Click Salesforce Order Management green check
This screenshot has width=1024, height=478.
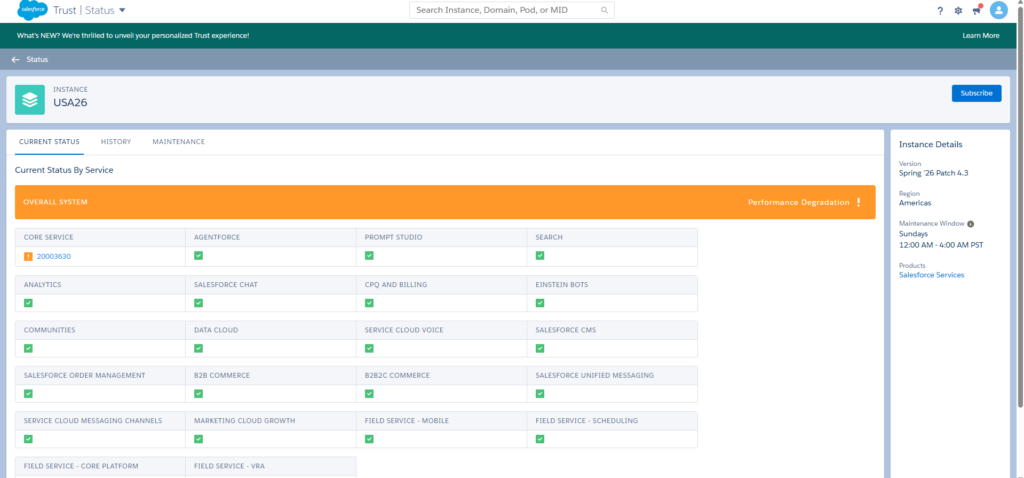coord(28,394)
